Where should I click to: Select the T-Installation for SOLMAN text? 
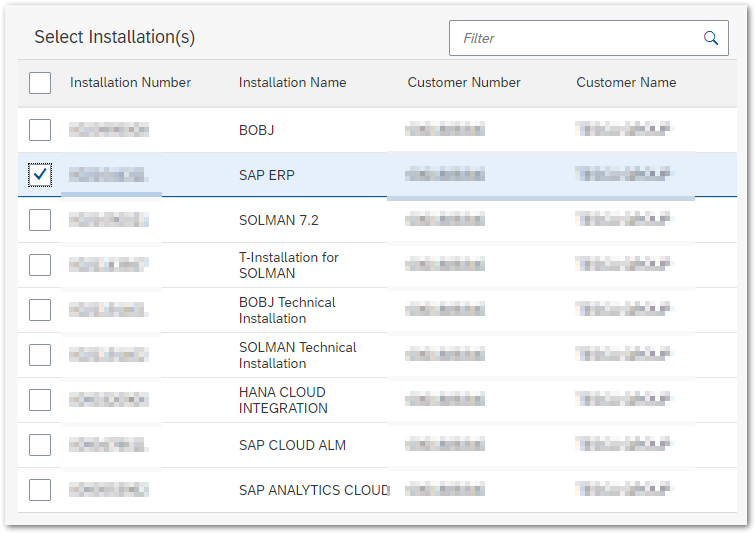[288, 265]
